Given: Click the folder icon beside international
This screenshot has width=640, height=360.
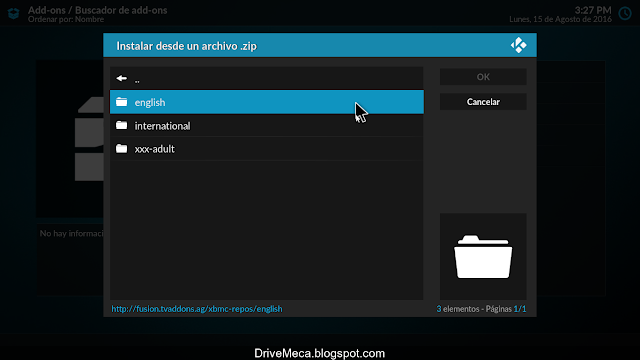Looking at the screenshot, I should [x=121, y=125].
